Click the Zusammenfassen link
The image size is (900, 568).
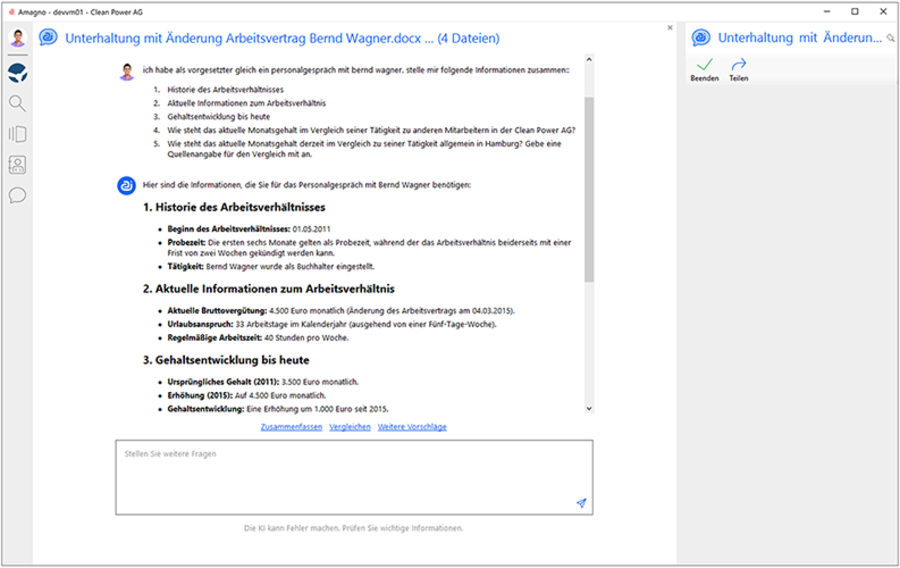pyautogui.click(x=292, y=427)
